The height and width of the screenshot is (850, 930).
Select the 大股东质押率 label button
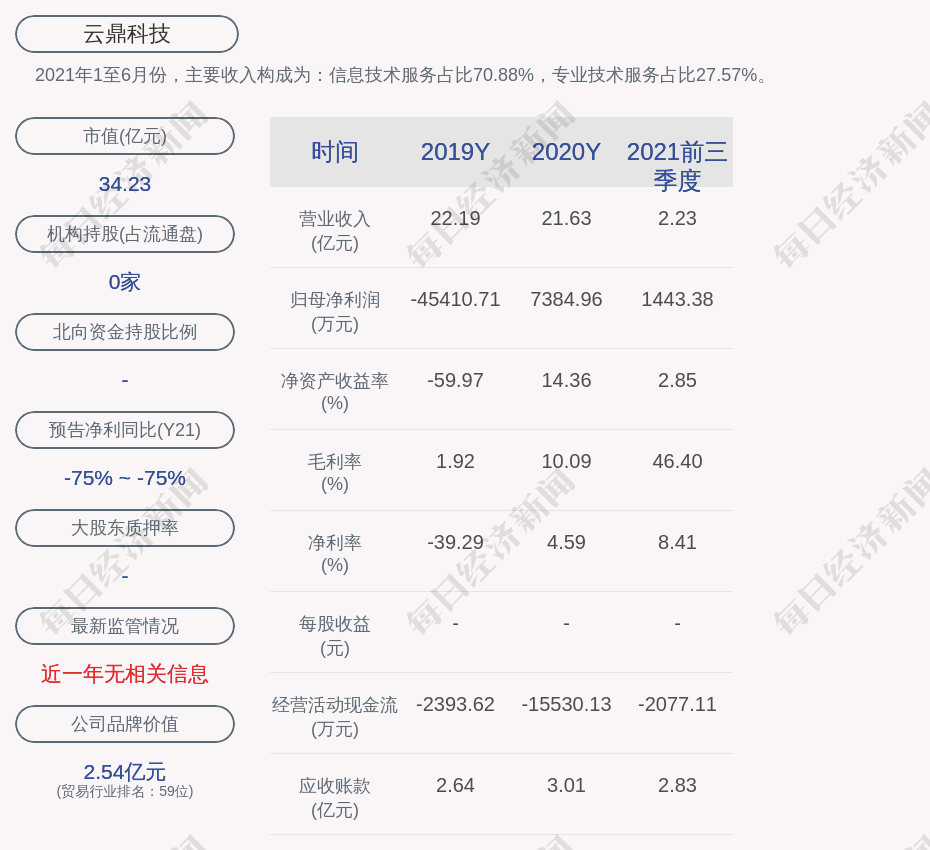pos(125,528)
